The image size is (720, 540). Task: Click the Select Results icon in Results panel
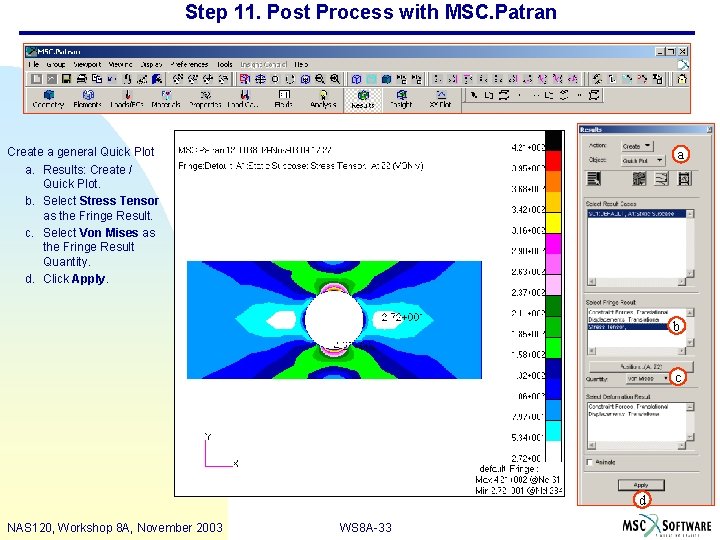tap(594, 178)
